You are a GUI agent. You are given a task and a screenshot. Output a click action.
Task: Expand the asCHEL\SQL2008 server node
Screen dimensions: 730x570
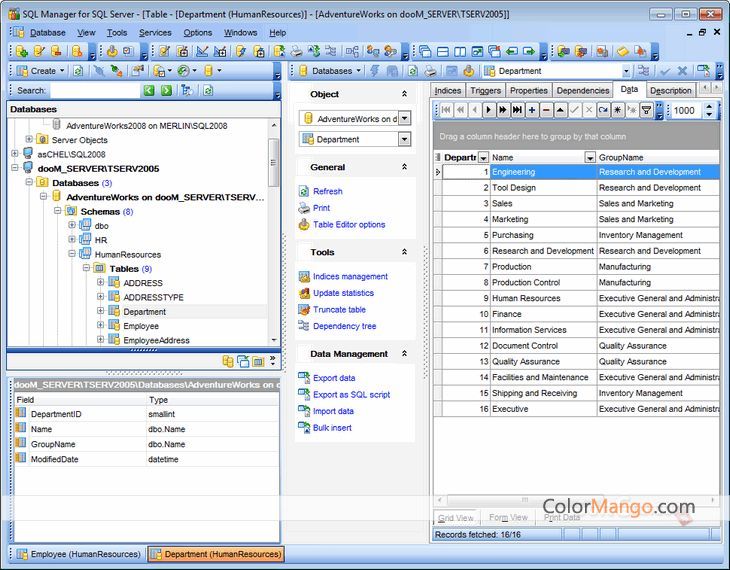pyautogui.click(x=14, y=154)
